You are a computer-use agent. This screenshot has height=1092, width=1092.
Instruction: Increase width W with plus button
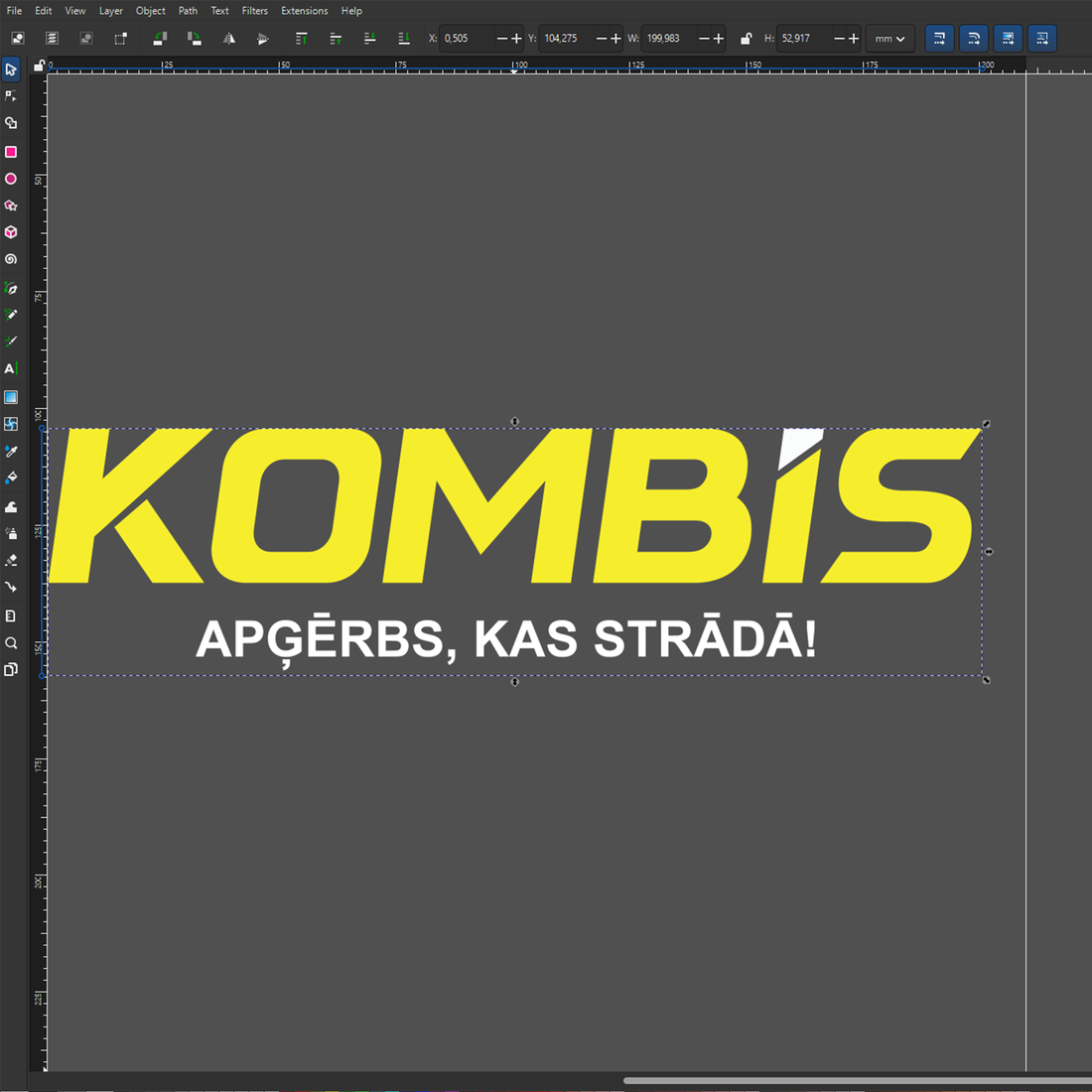tap(718, 39)
